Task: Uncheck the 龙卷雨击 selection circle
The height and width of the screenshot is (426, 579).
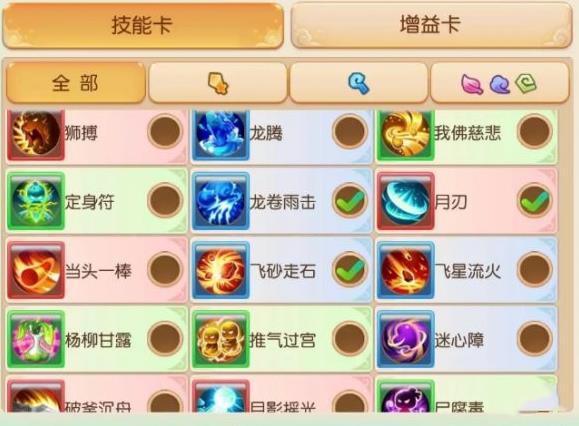Action: 350,201
